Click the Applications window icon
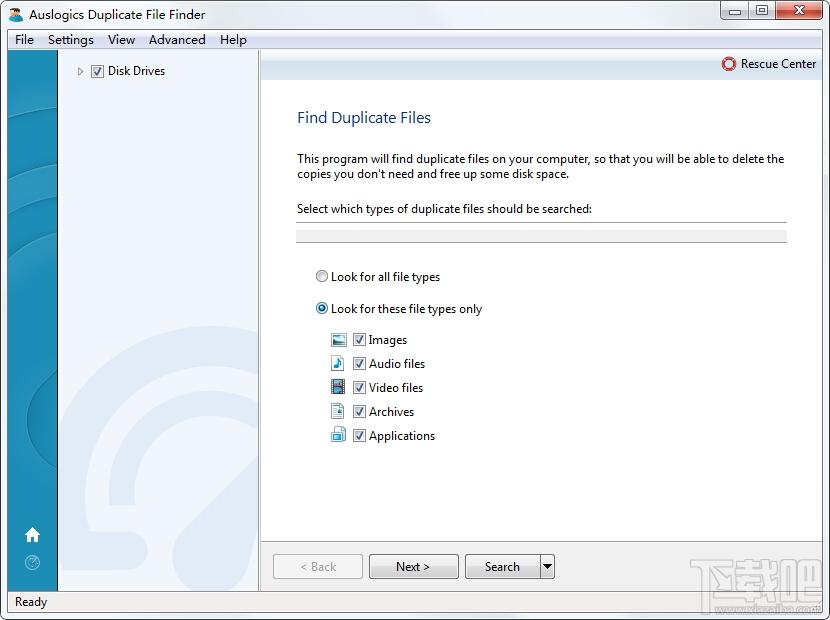 click(338, 435)
